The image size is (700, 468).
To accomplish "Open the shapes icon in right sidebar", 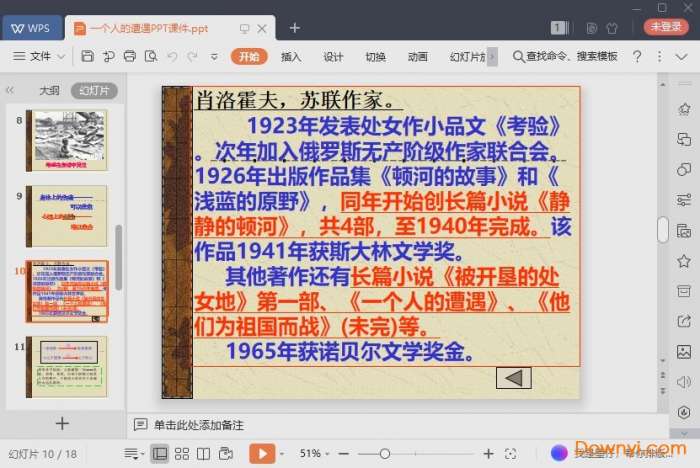I will pos(684,170).
